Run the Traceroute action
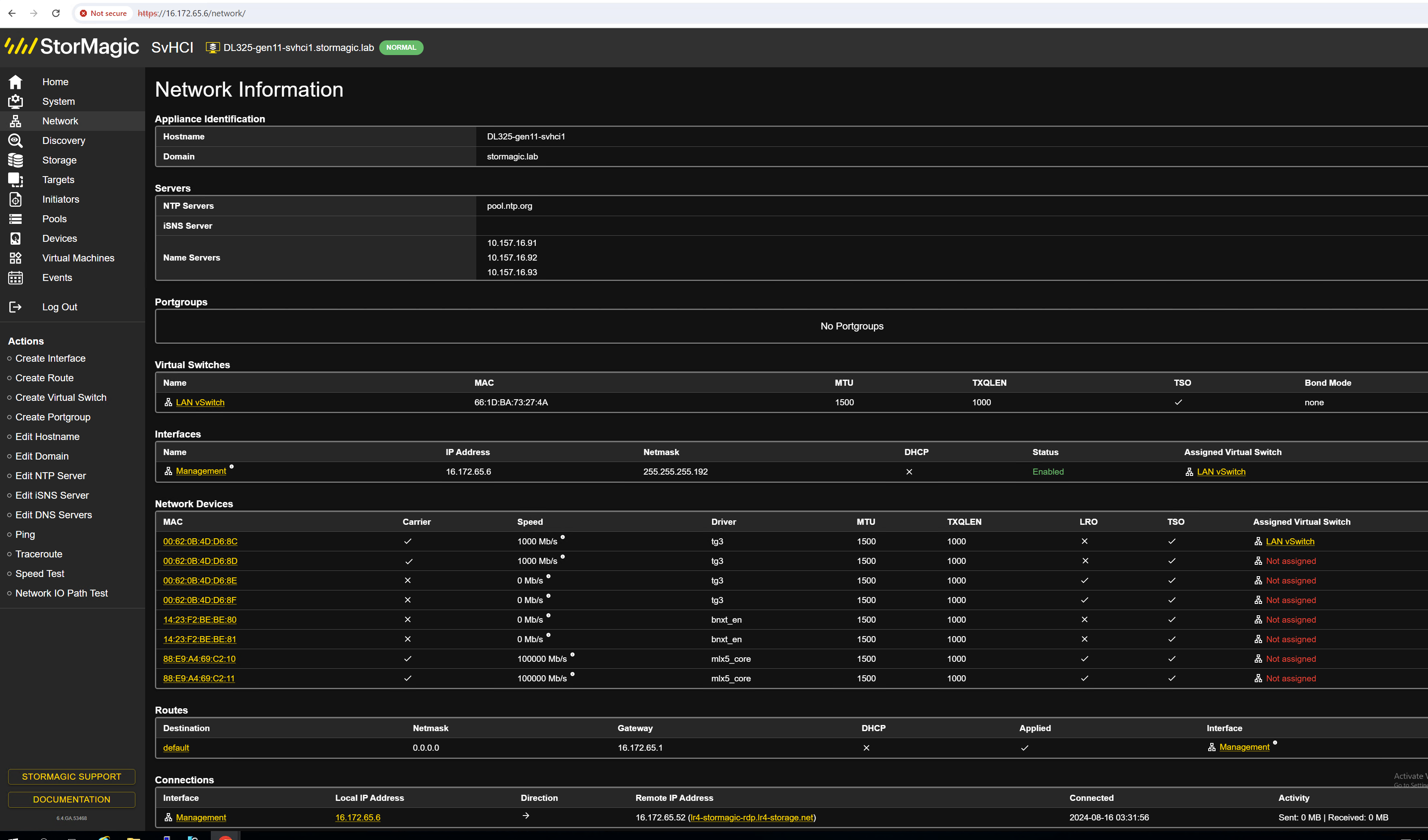 click(38, 554)
